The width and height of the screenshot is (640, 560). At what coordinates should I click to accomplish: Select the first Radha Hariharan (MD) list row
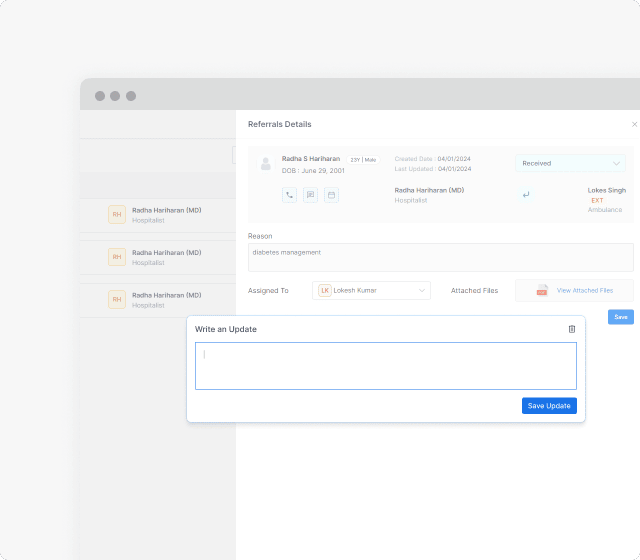tap(166, 215)
